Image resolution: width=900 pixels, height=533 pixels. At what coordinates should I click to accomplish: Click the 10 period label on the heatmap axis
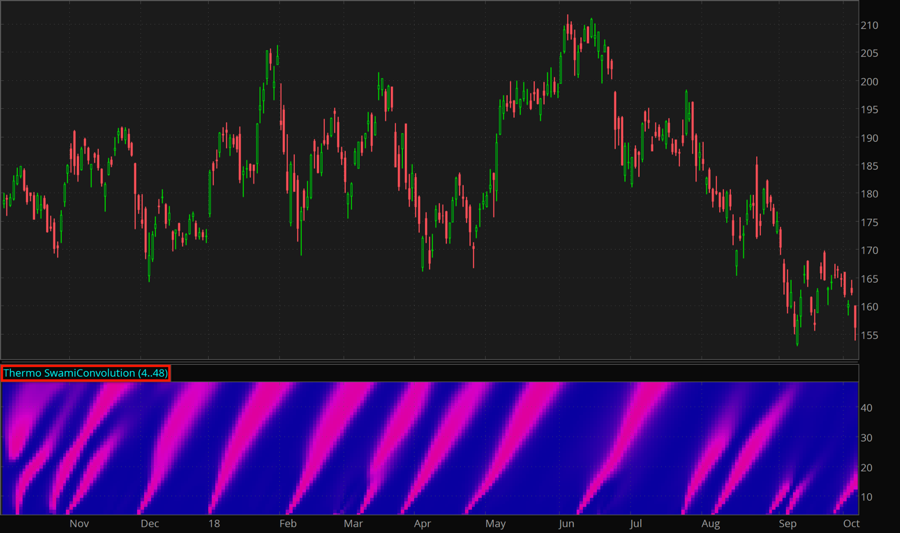867,497
